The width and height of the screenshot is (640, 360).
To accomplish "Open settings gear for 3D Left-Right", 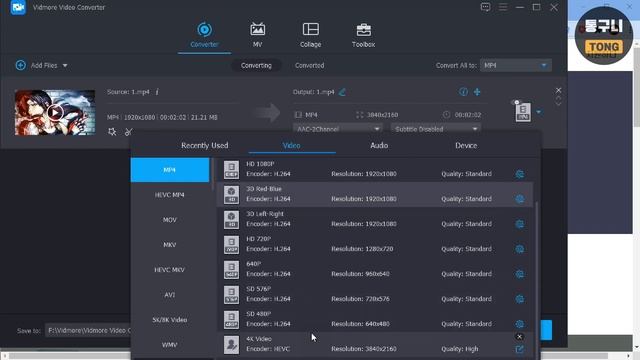I will (520, 224).
